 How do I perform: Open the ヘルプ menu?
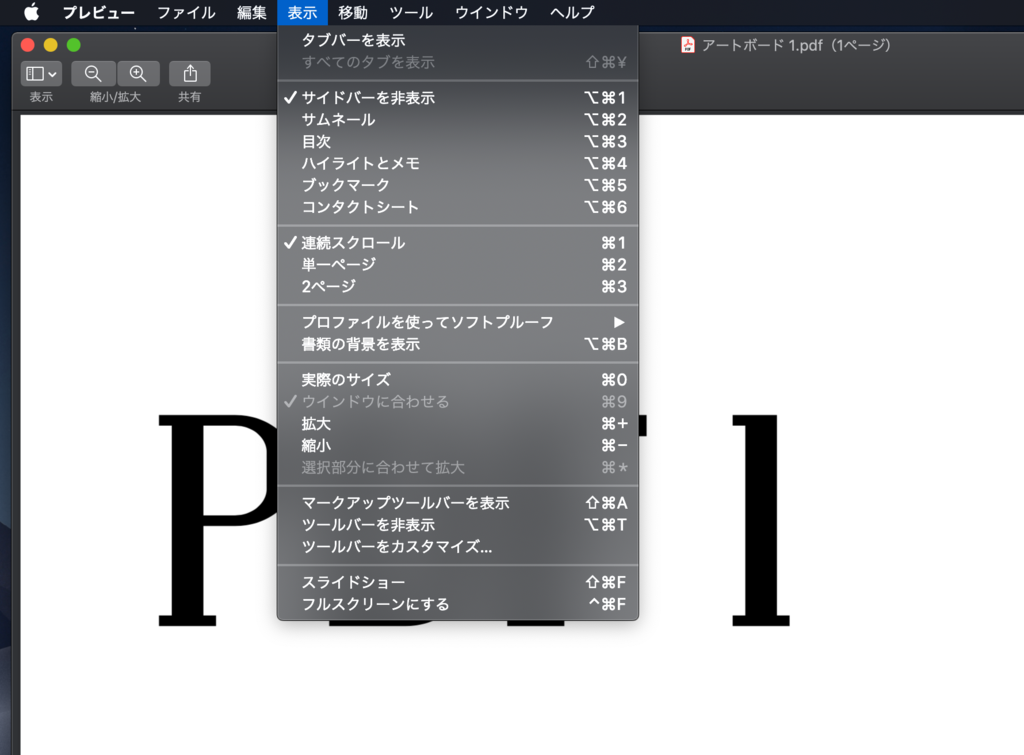[x=572, y=12]
